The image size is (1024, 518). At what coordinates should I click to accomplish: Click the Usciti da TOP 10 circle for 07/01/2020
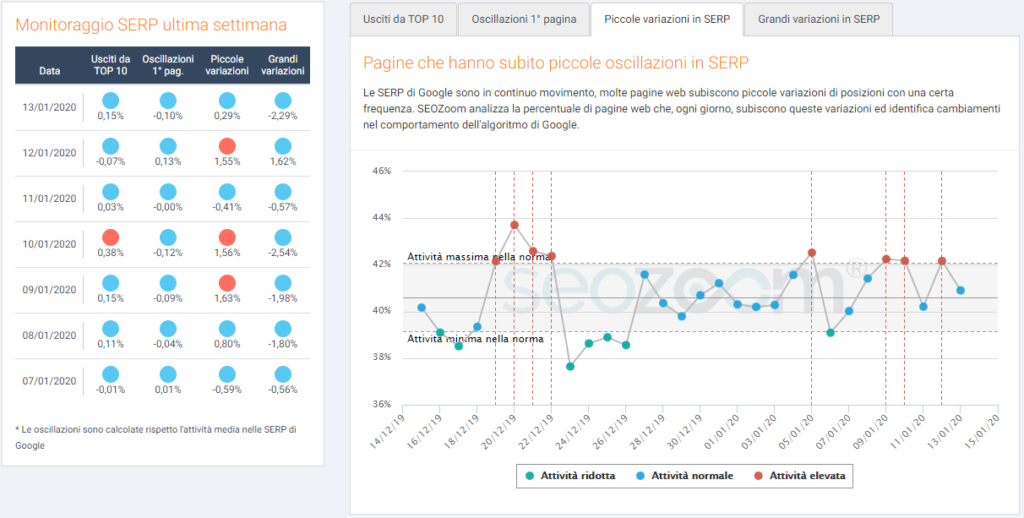click(110, 374)
